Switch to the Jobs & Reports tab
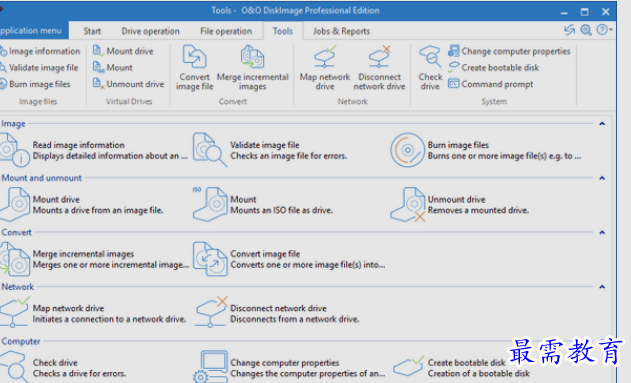 (x=341, y=31)
